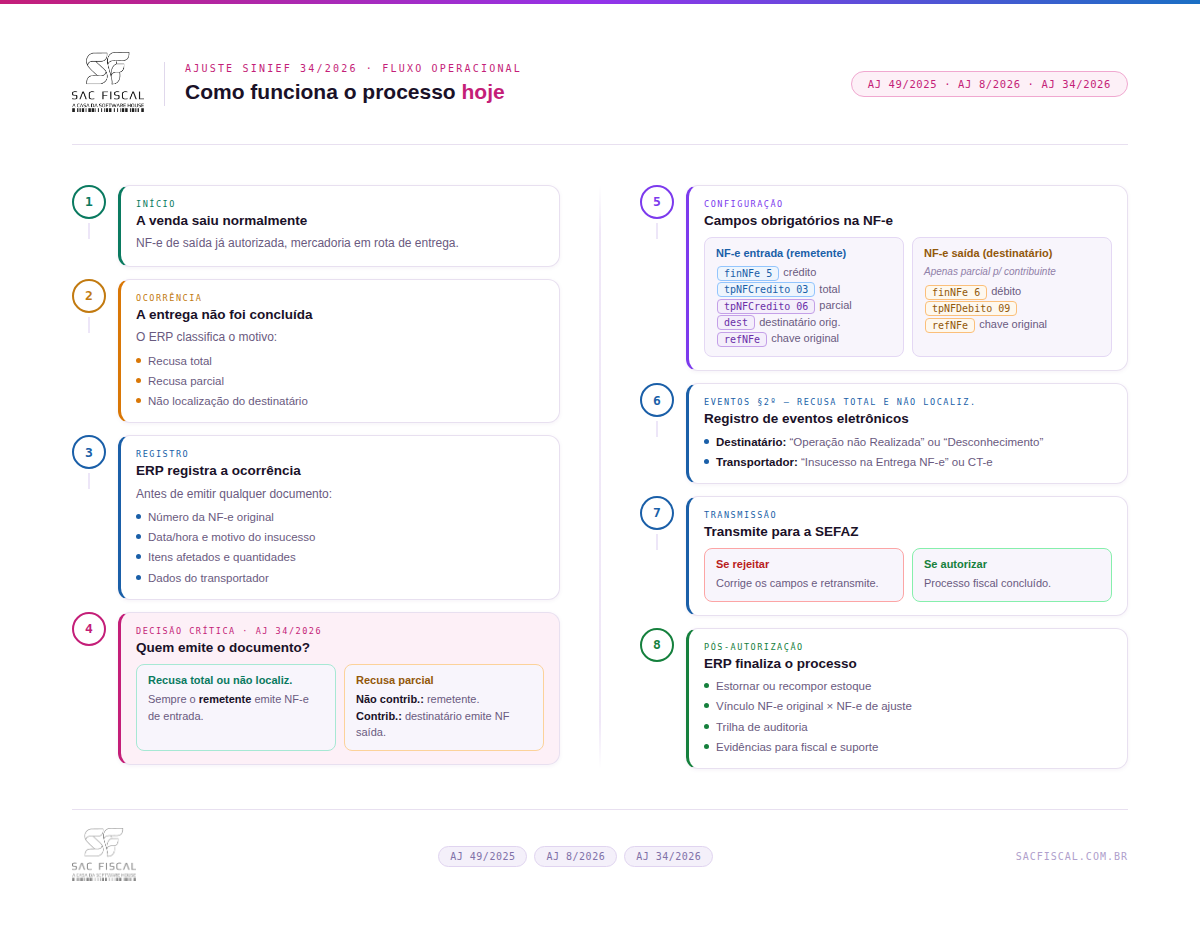
Task: Select the step 2 circle for Ocorrência
Action: pyautogui.click(x=89, y=296)
